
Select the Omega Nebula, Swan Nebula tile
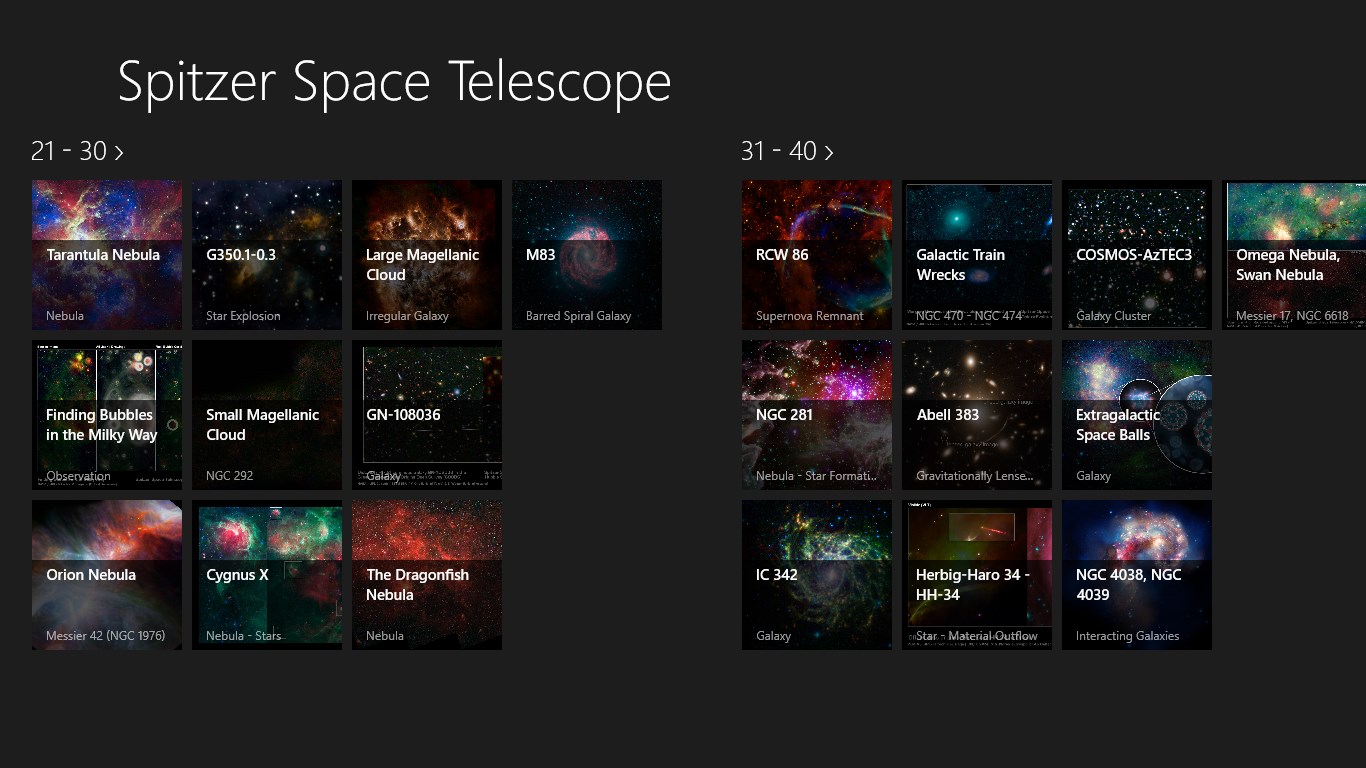coord(1294,255)
